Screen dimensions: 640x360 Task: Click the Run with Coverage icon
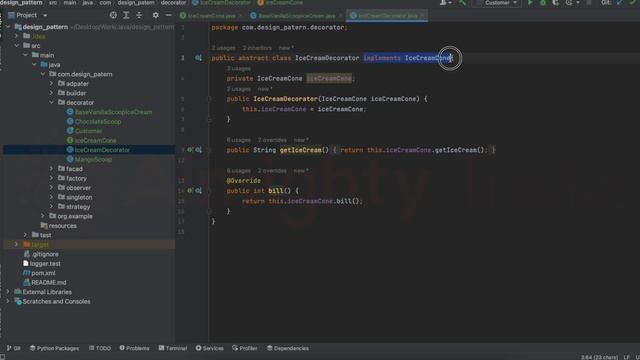[556, 3]
